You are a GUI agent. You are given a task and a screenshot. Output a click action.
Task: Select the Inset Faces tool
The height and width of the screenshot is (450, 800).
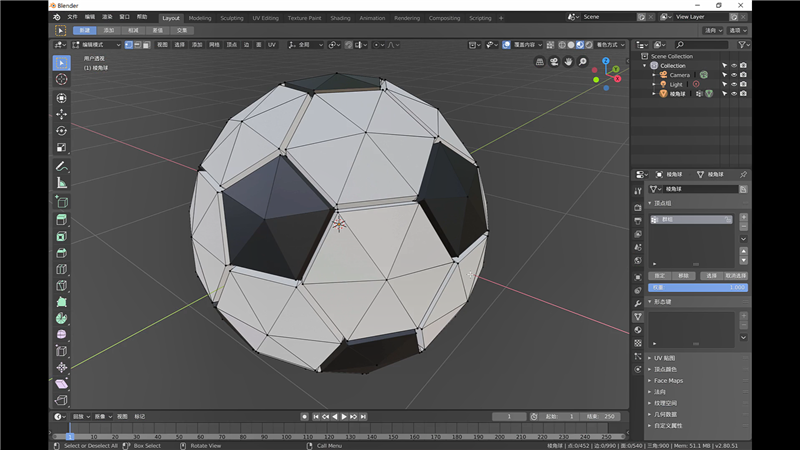point(62,236)
